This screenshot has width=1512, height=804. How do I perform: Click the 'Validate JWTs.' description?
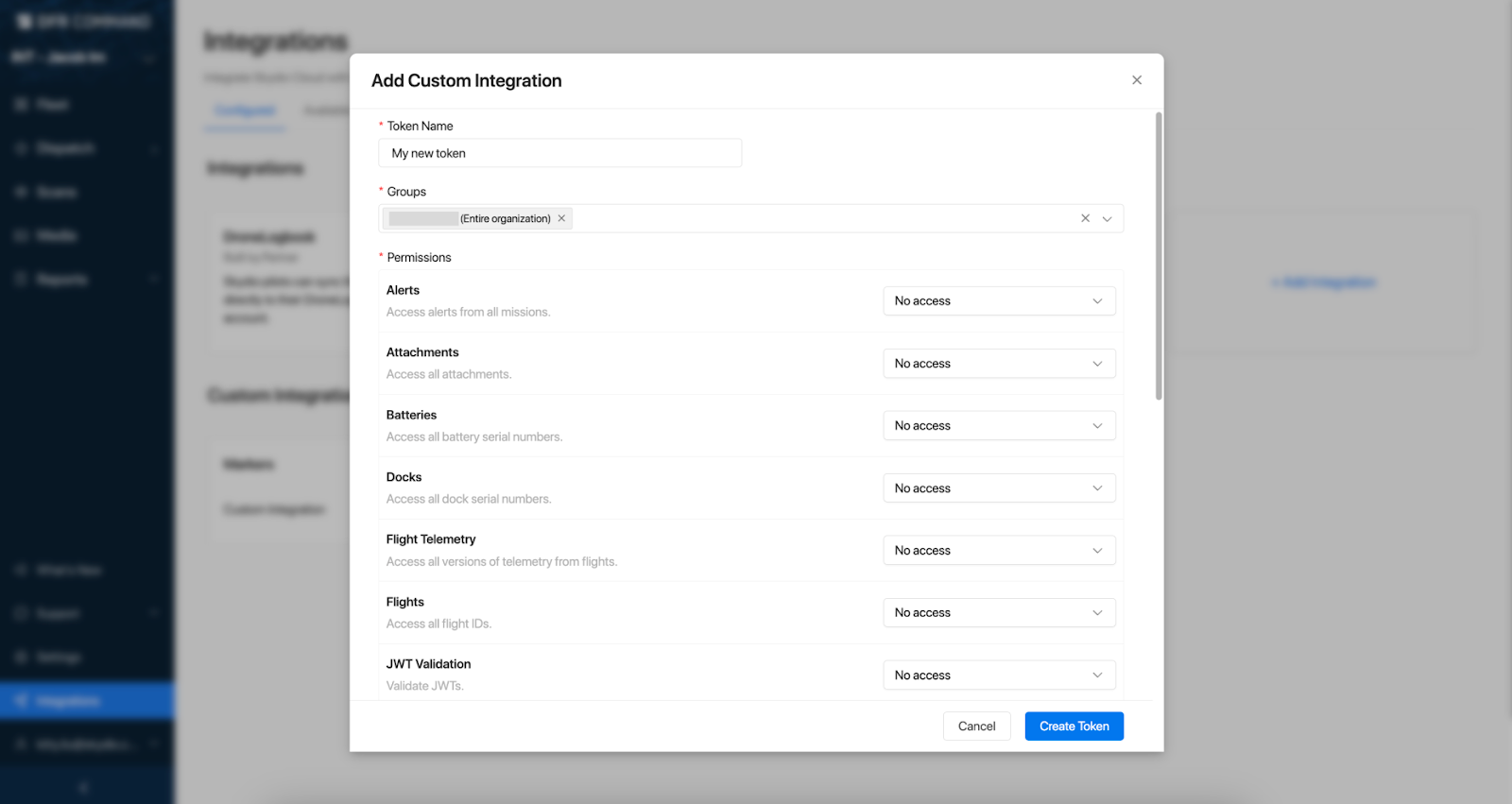(425, 686)
